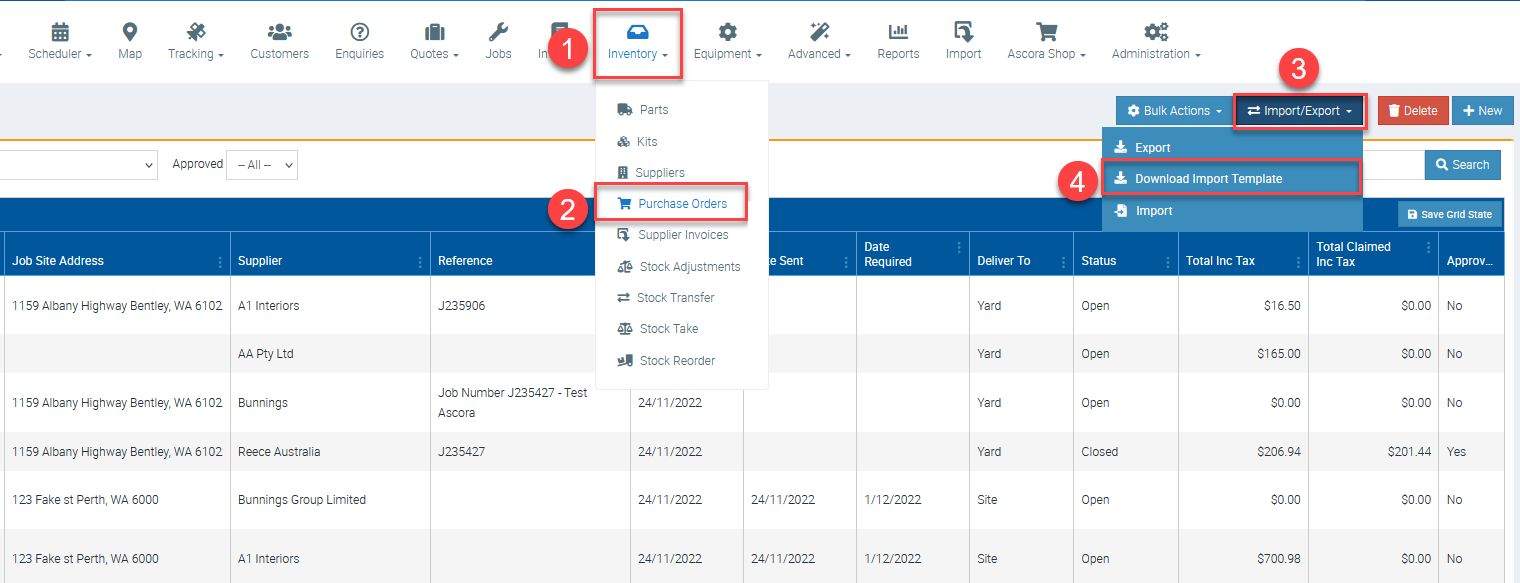
Task: Click the Customers people icon
Action: 279,33
